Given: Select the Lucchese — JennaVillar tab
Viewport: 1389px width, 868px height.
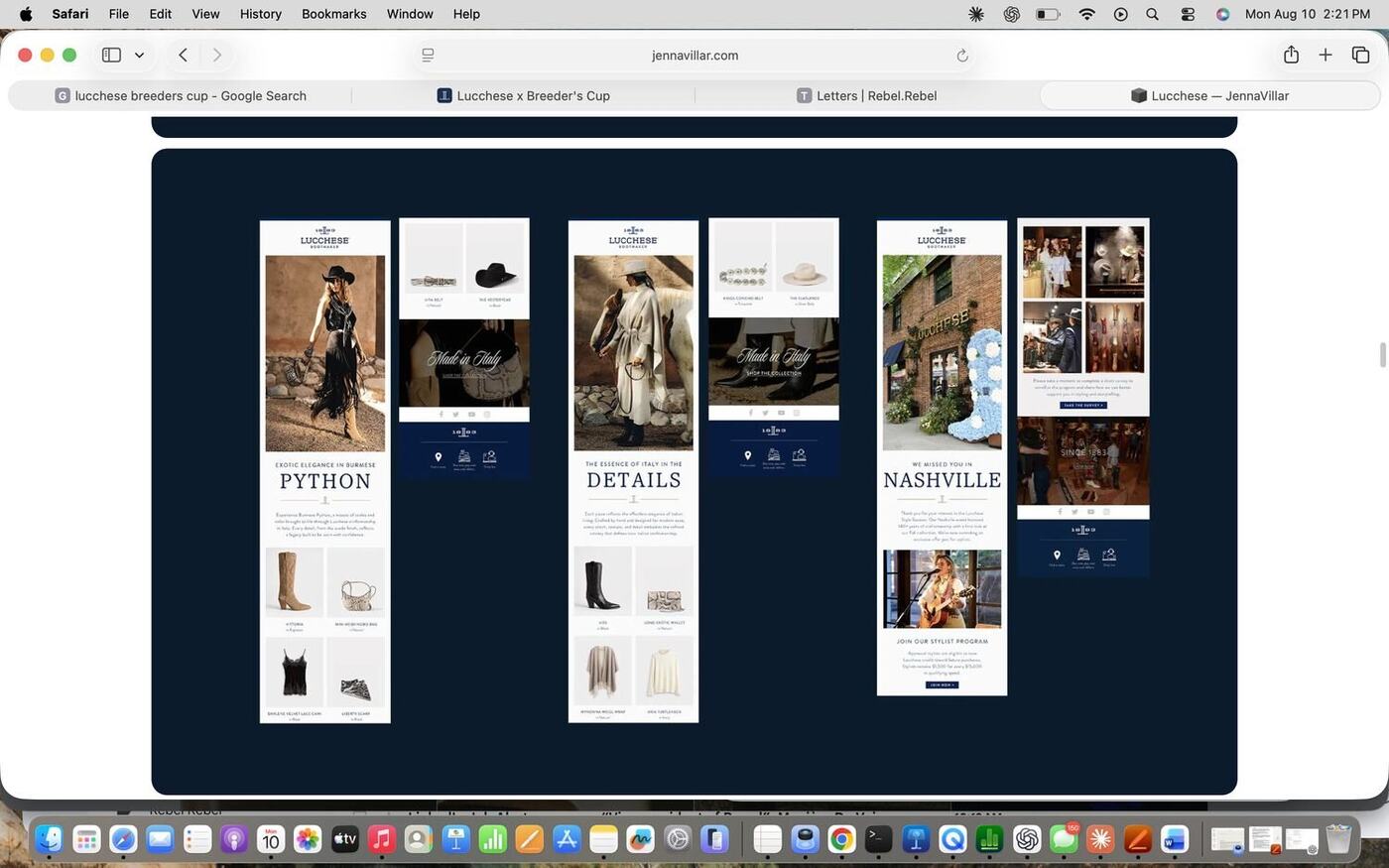Looking at the screenshot, I should pos(1209,96).
